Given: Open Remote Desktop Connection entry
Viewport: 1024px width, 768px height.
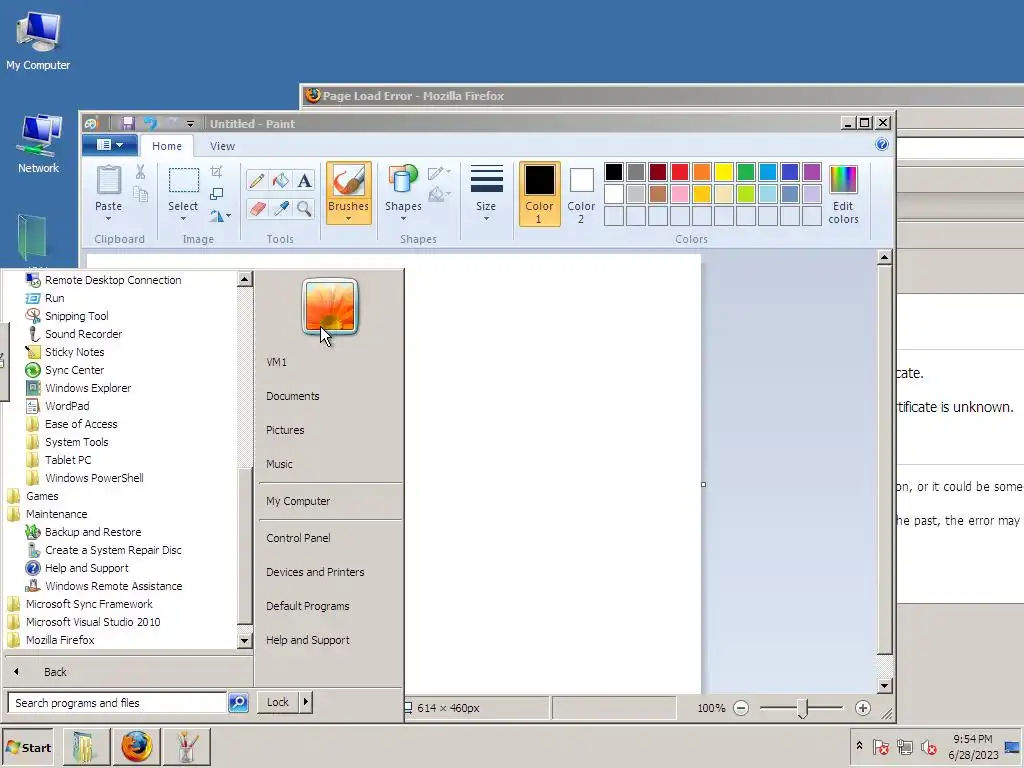Looking at the screenshot, I should coord(113,280).
